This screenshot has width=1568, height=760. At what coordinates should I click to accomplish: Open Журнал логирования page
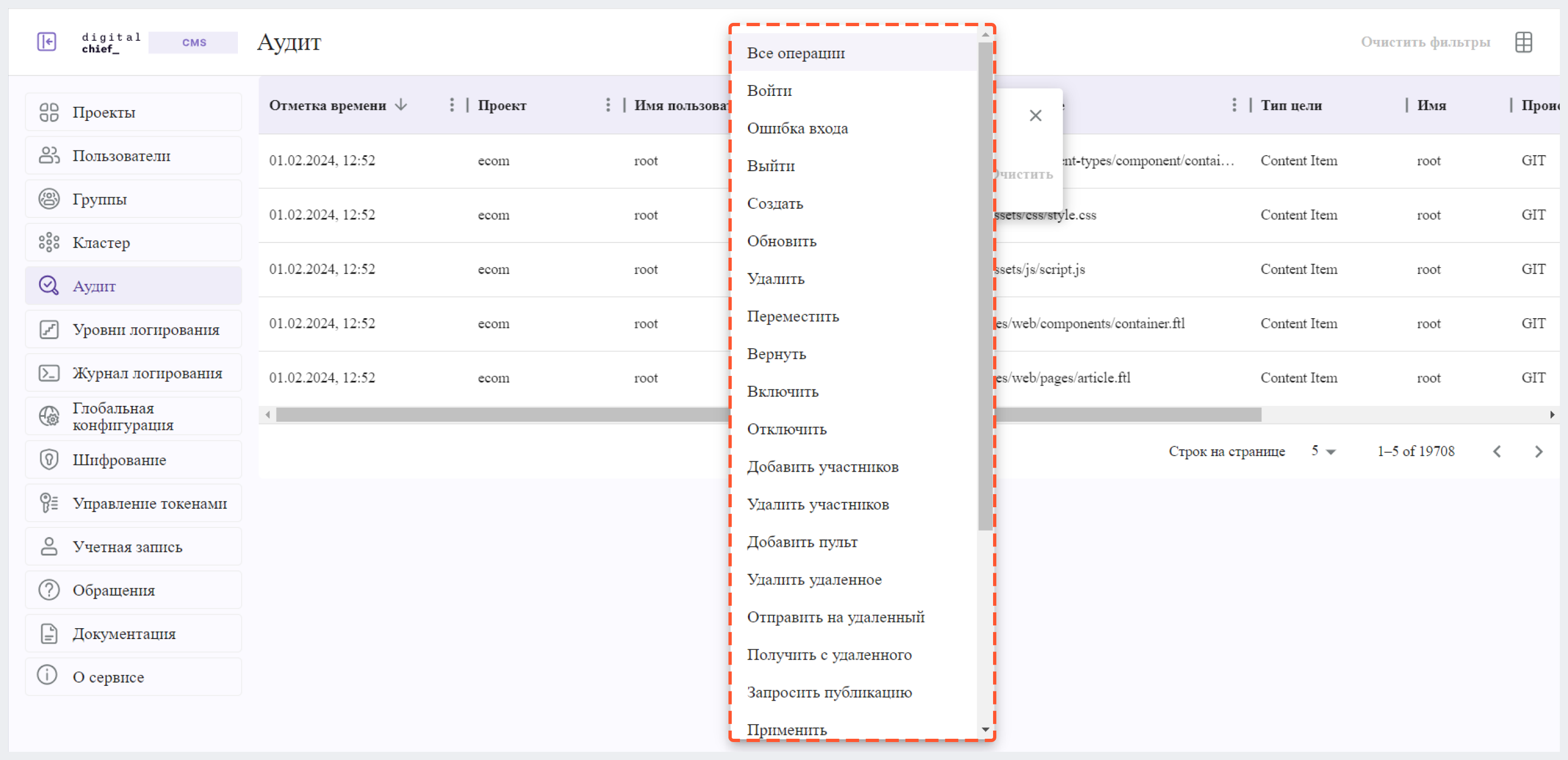(x=133, y=372)
